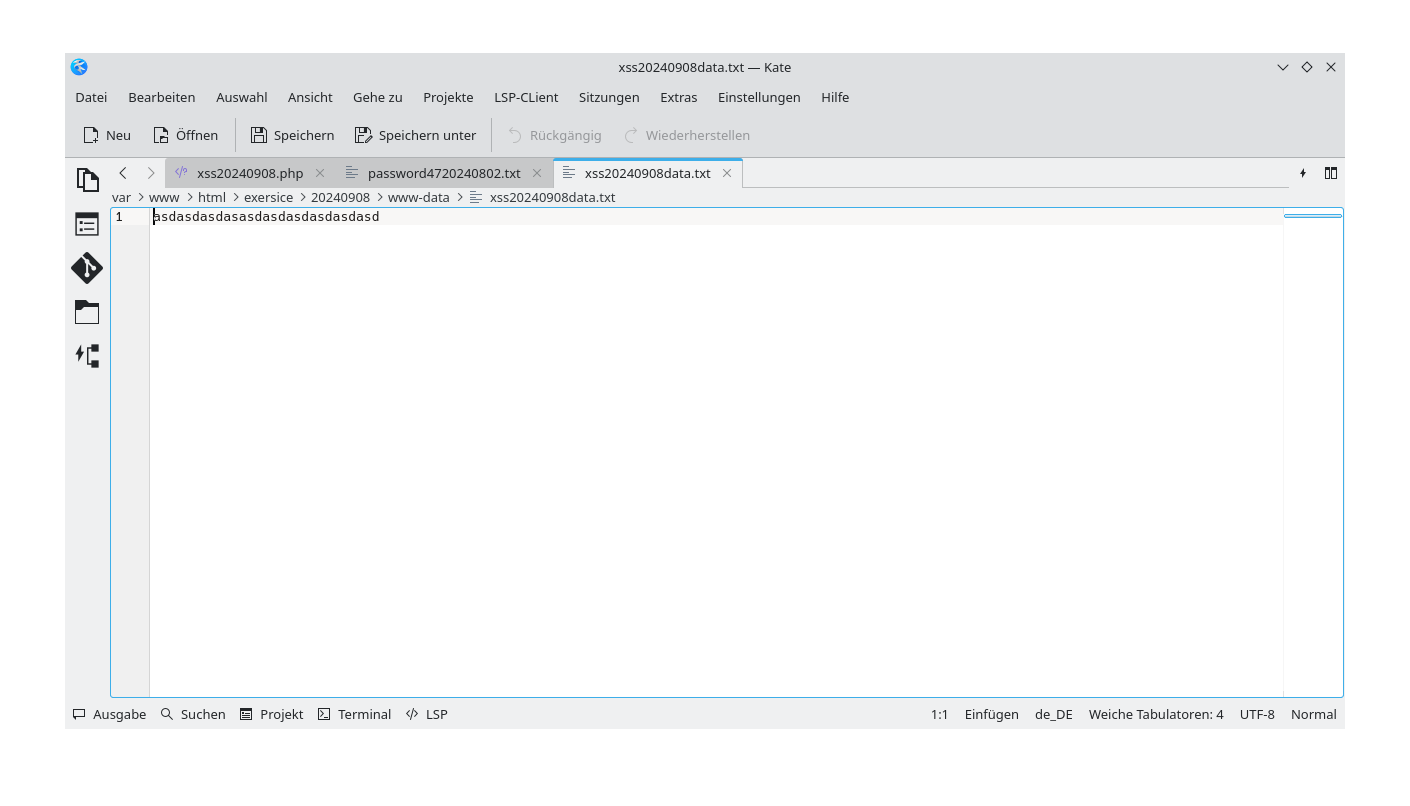Open the UTF-8 encoding selector
The image size is (1410, 806).
click(1257, 714)
